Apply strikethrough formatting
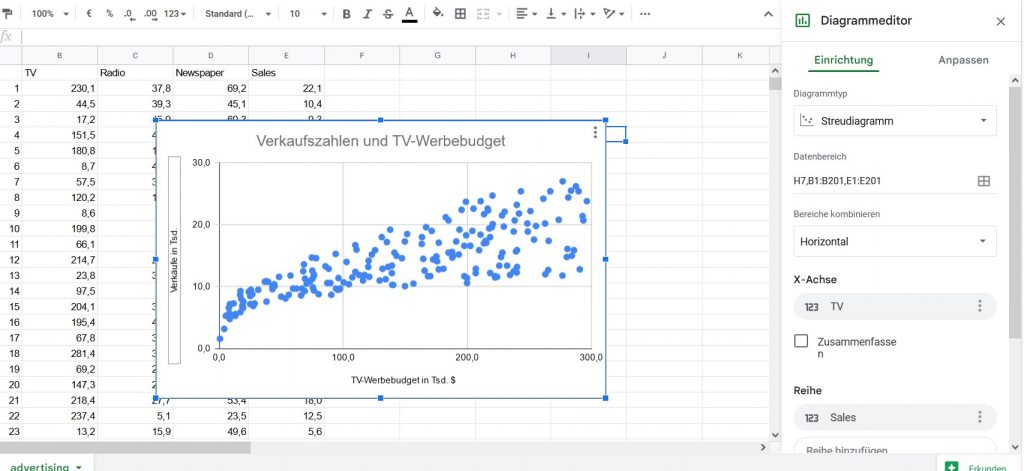1024x471 pixels. [x=388, y=14]
